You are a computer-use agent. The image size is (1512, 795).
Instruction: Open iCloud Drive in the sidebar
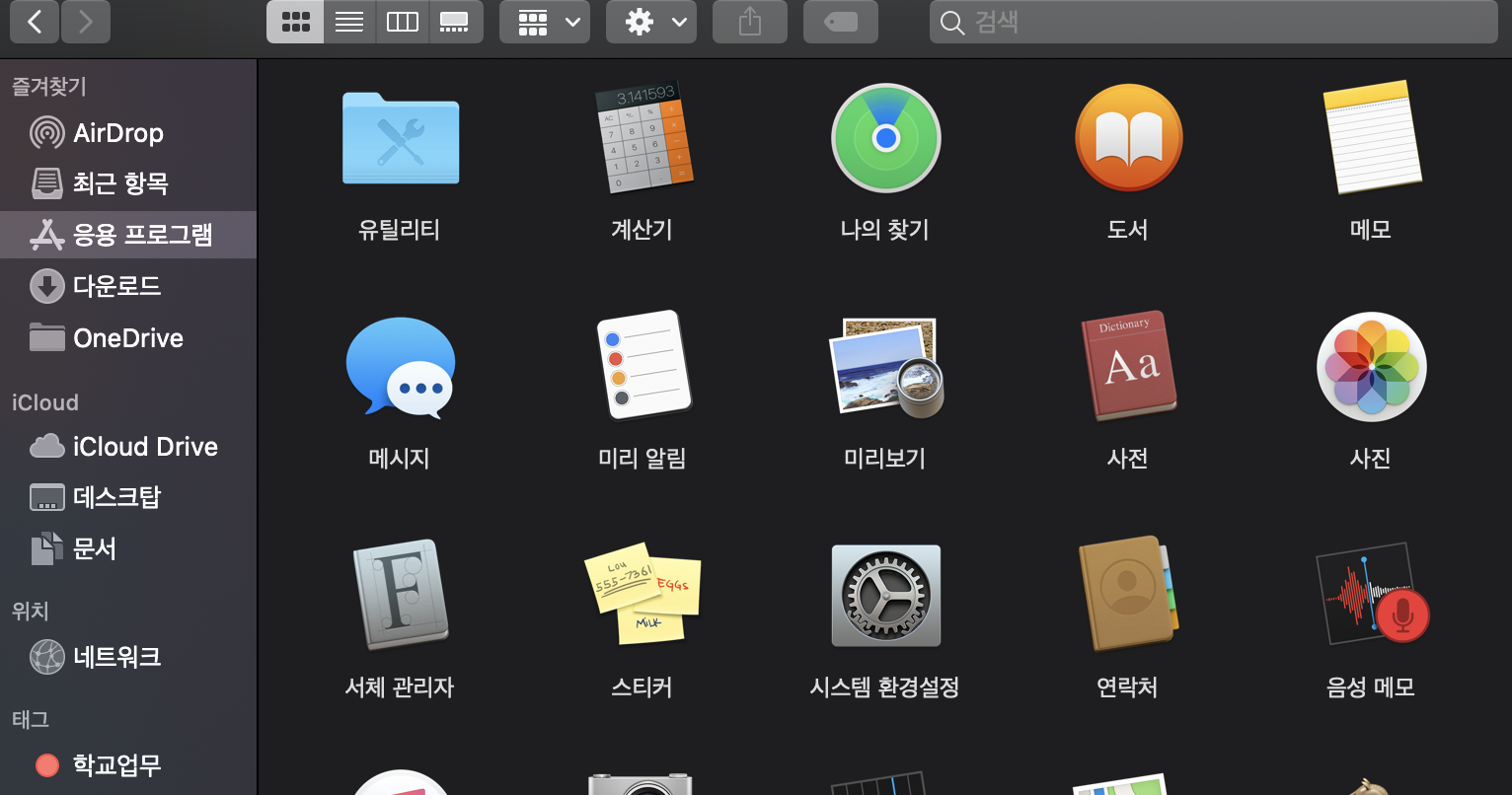(128, 446)
